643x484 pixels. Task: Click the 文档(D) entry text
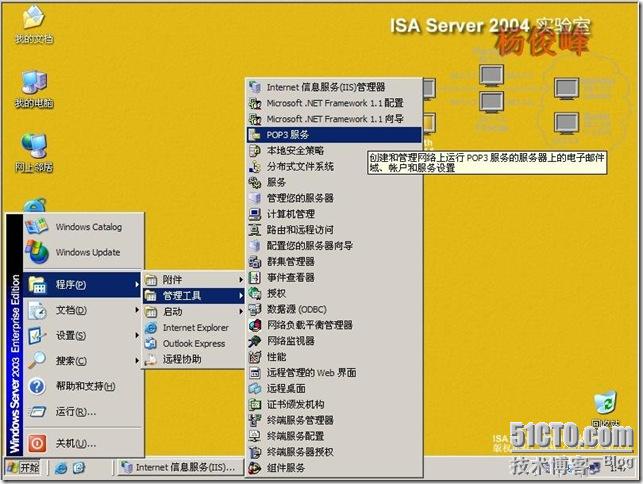pyautogui.click(x=71, y=310)
